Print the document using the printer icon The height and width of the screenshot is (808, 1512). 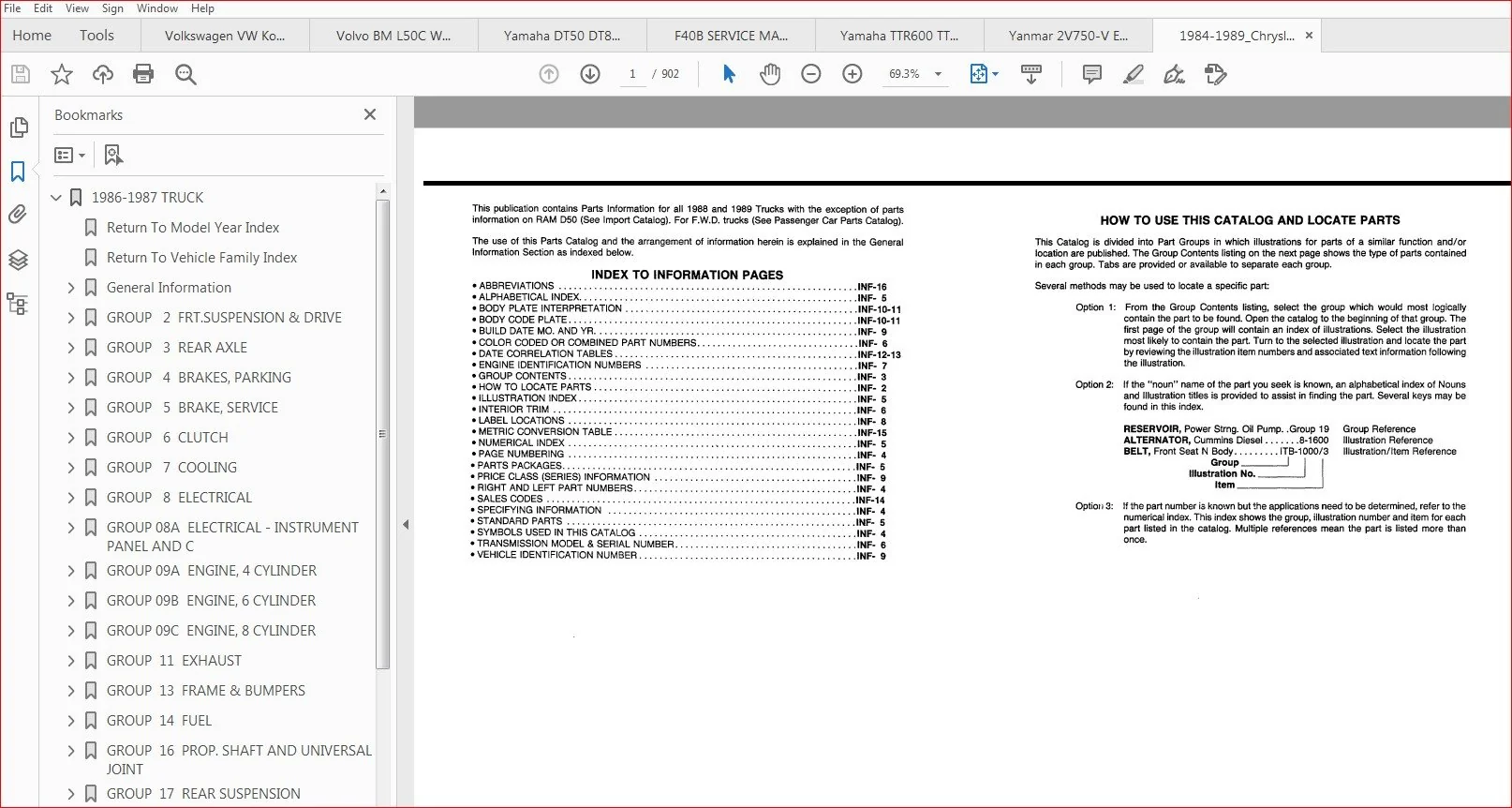click(143, 74)
